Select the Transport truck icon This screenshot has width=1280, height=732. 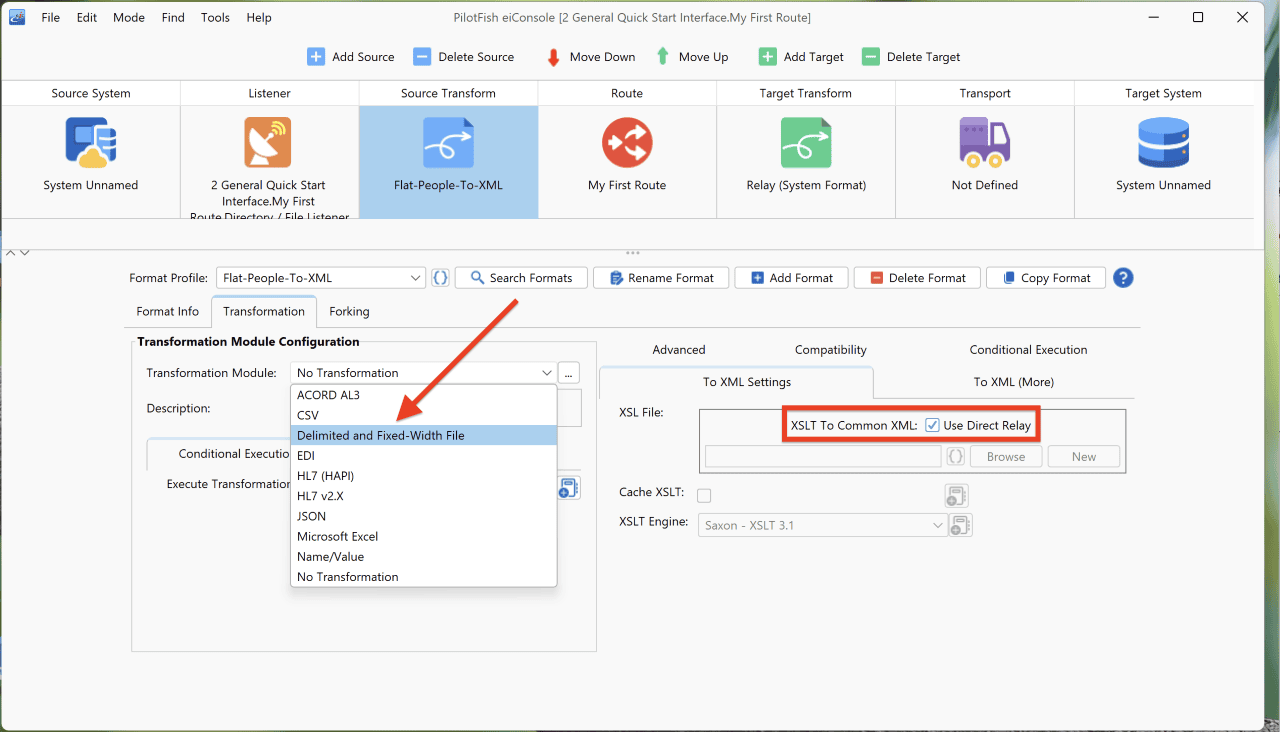984,142
